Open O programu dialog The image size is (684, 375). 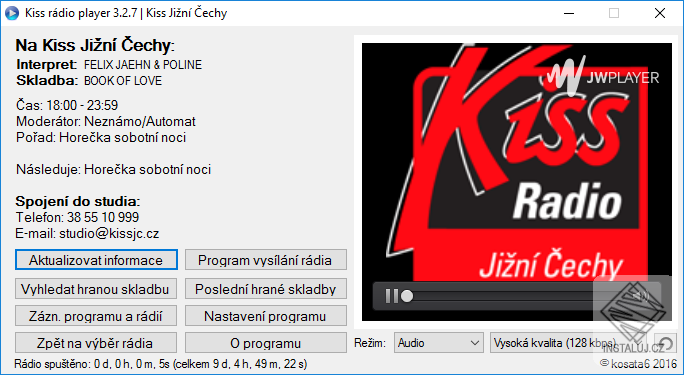click(265, 343)
